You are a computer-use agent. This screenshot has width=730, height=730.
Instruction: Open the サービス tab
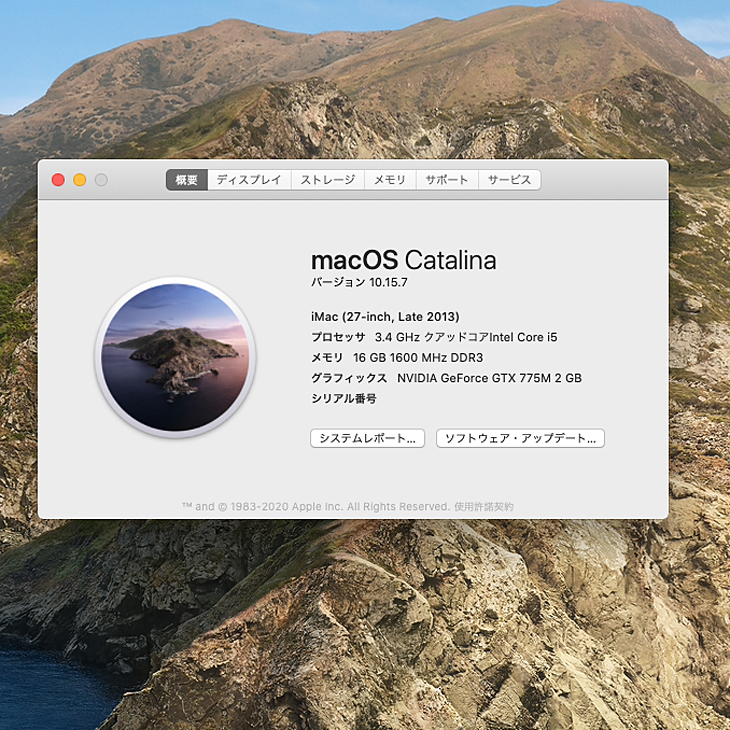coord(509,180)
